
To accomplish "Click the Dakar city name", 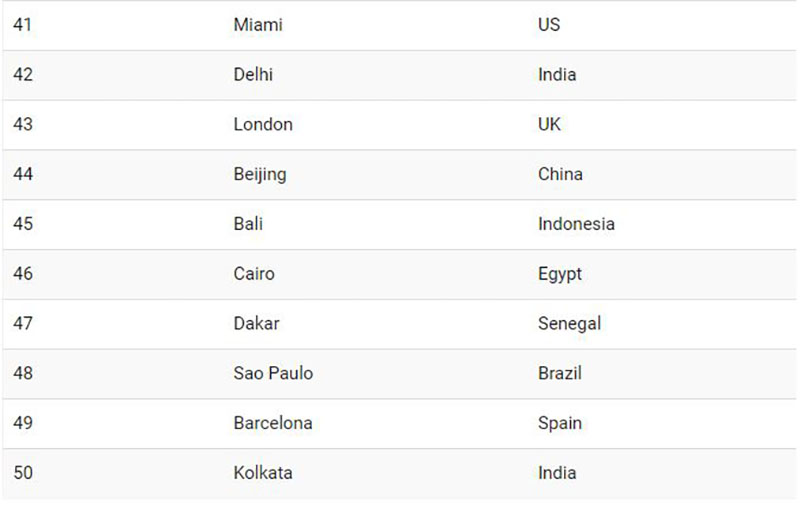I will 256,323.
